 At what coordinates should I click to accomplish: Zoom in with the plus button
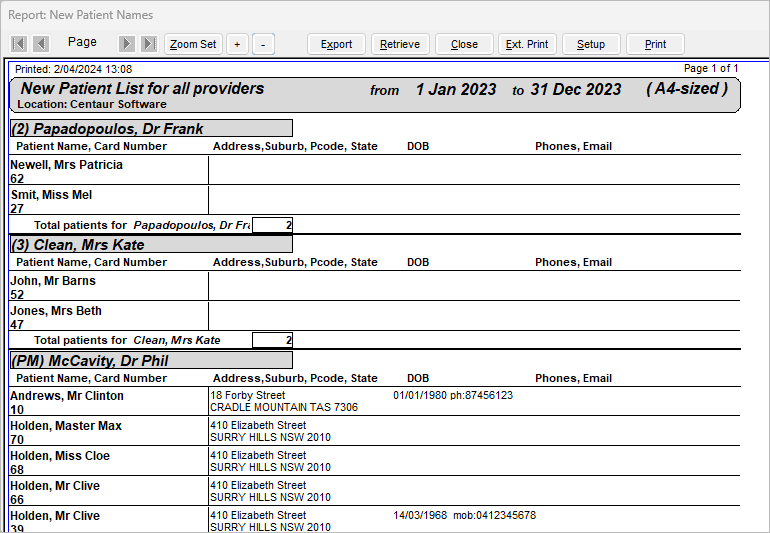point(237,44)
